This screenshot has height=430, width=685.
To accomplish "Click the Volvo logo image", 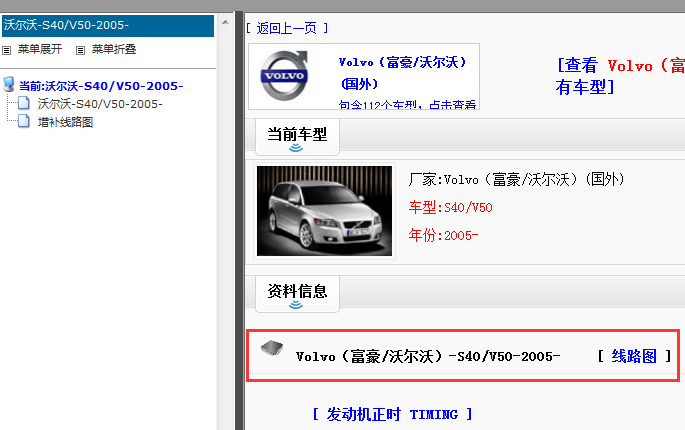I will [x=284, y=76].
